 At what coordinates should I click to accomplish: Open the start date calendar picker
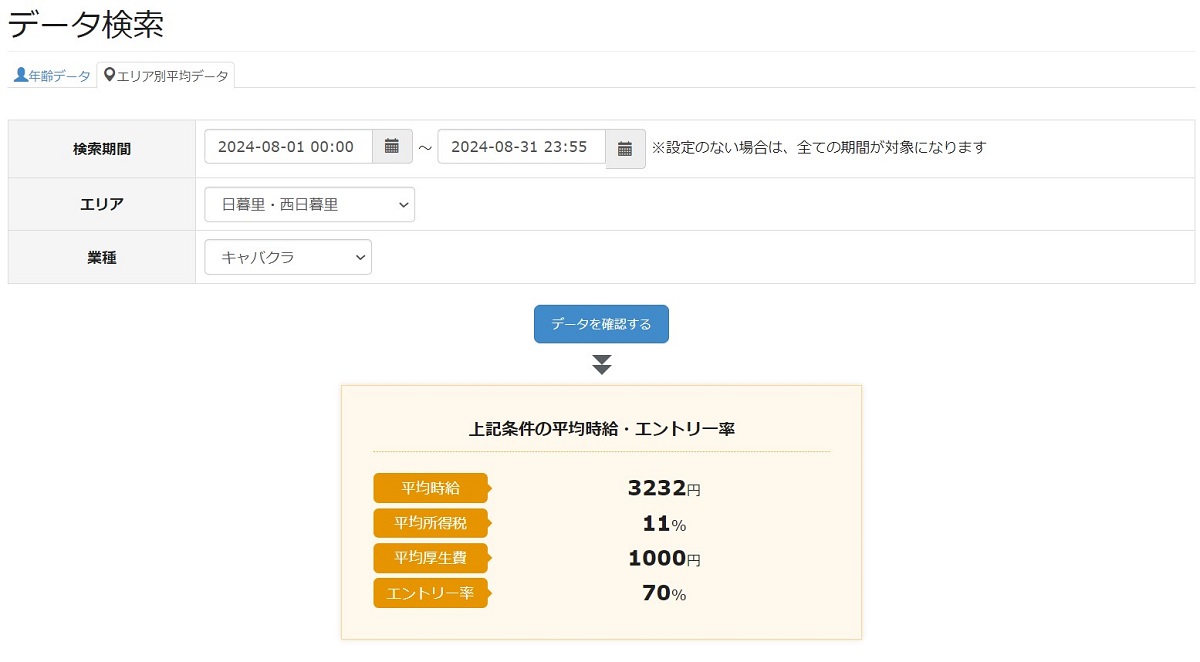(392, 147)
